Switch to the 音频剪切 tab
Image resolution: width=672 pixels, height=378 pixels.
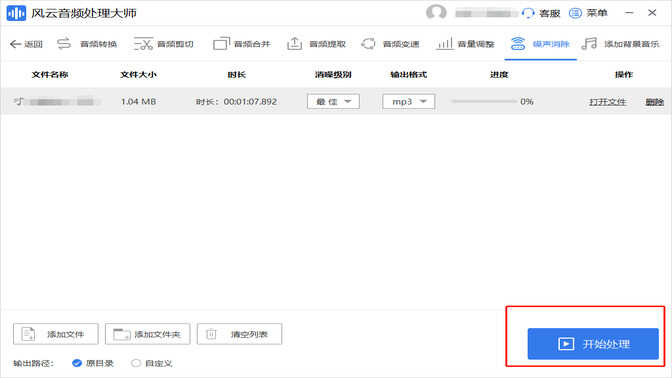coord(163,44)
